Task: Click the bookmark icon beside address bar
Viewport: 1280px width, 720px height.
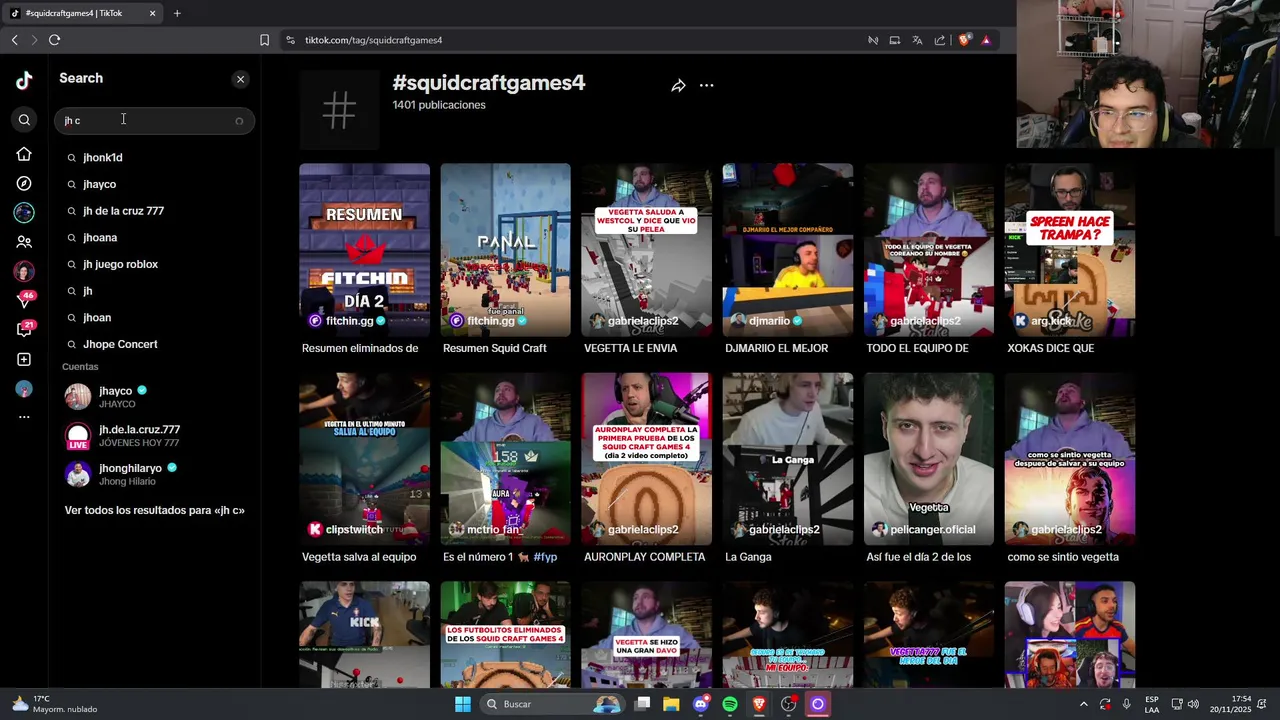Action: pos(264,40)
